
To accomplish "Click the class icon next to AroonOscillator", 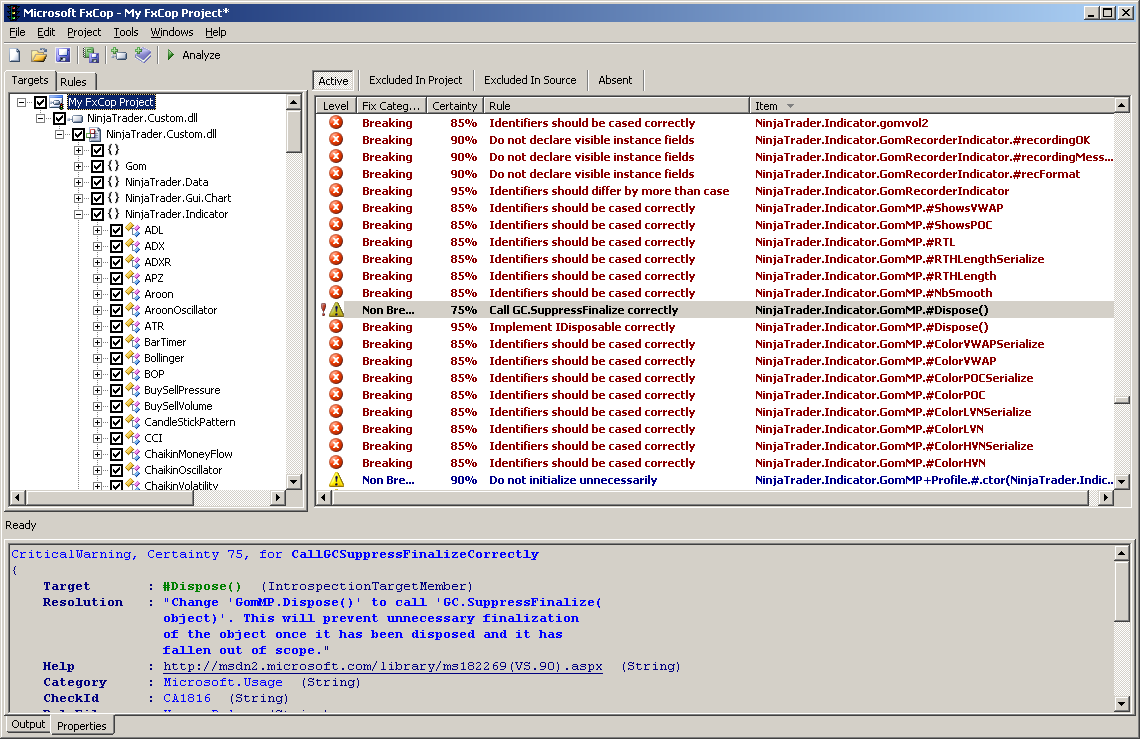I will tap(133, 310).
